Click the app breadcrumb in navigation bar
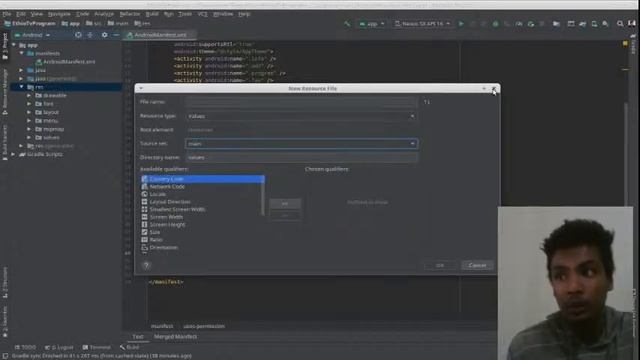 (x=71, y=24)
